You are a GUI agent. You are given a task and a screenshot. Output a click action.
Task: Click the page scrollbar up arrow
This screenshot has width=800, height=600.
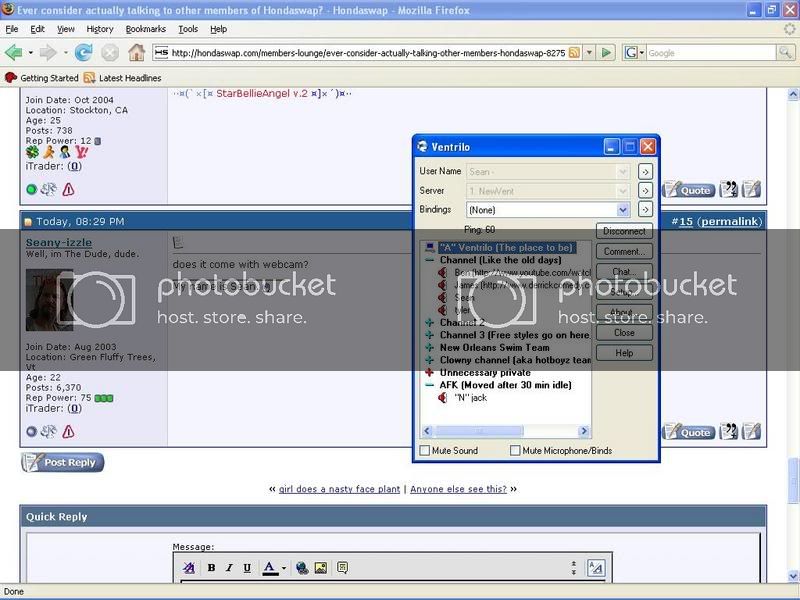click(x=793, y=94)
